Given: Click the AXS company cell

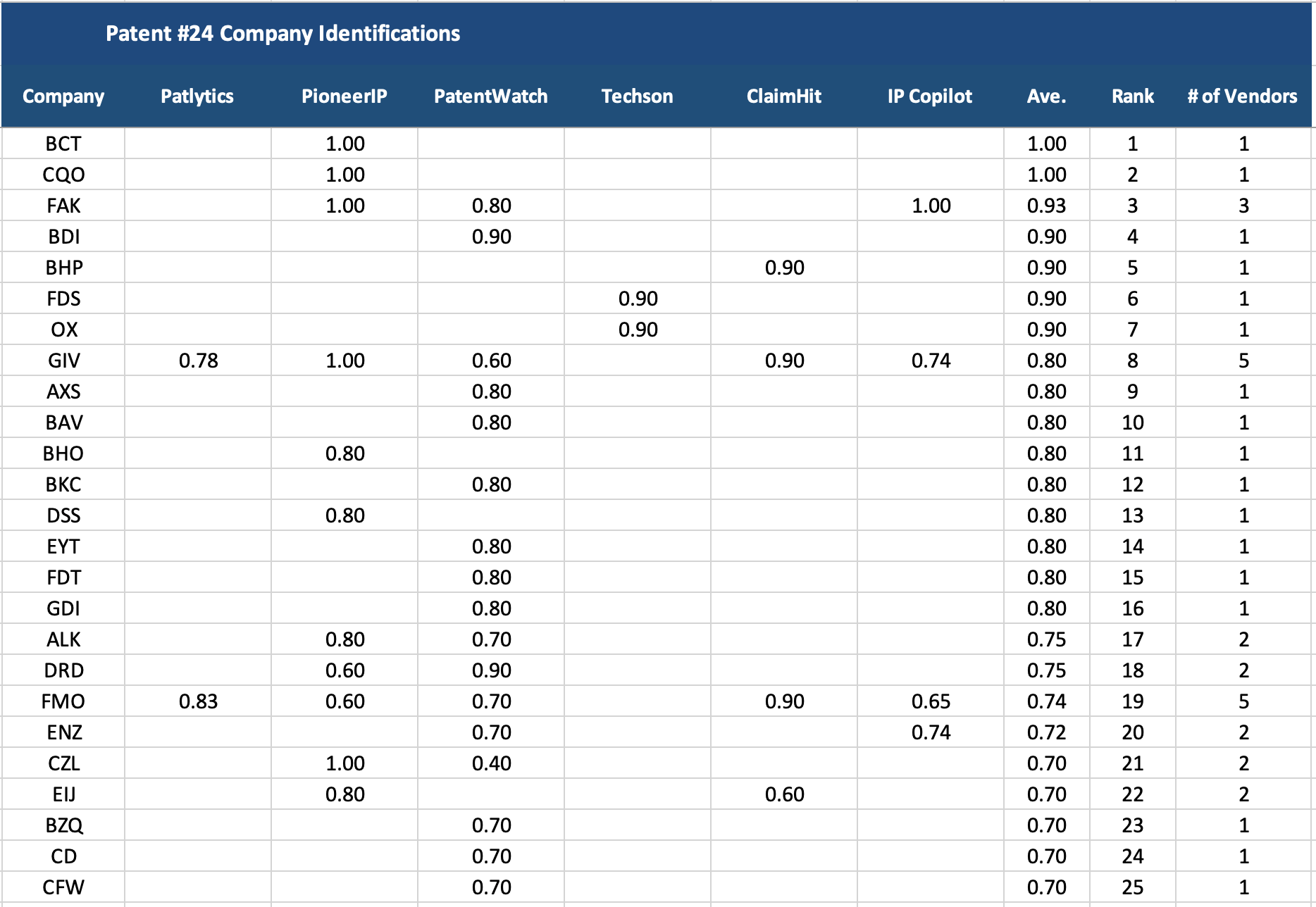Looking at the screenshot, I should (63, 392).
